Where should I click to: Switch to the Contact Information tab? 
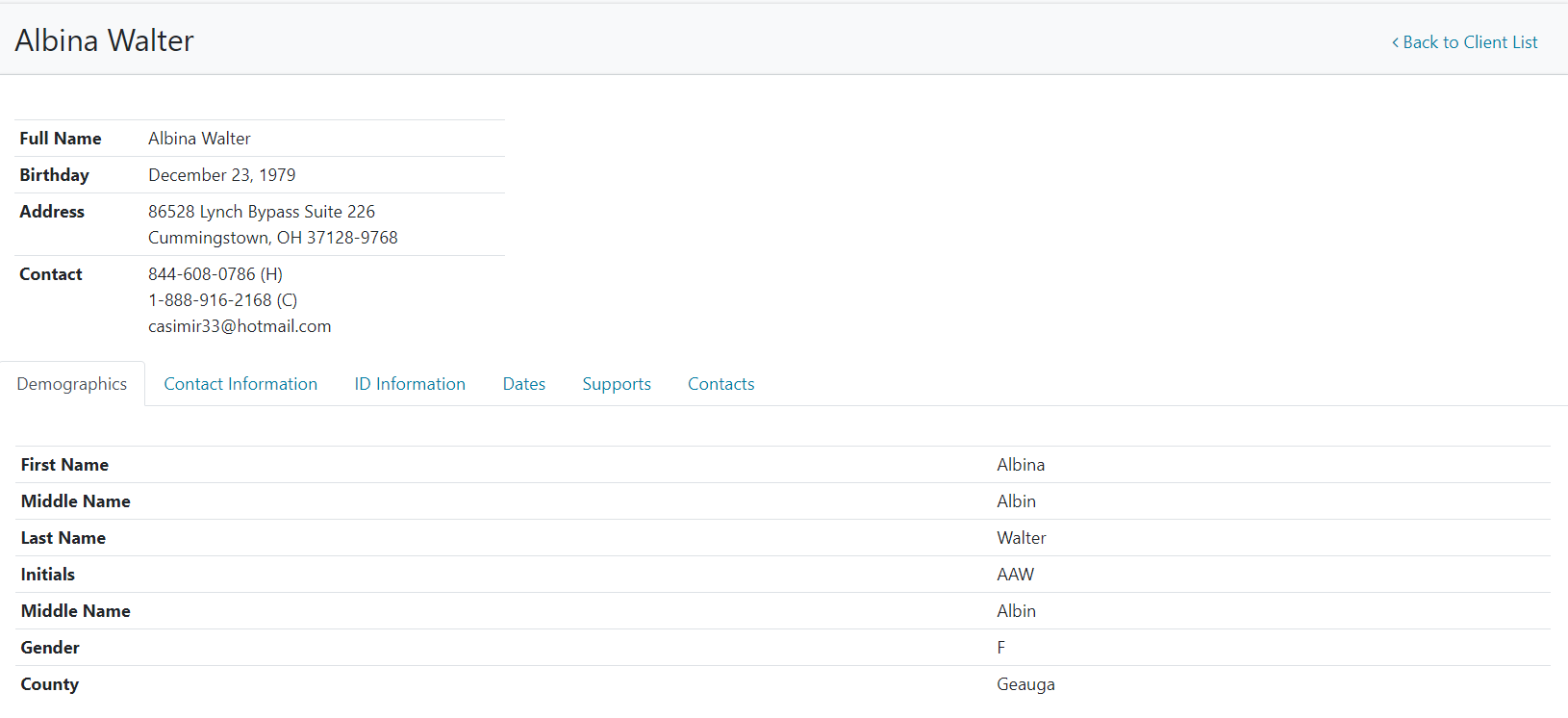click(x=240, y=384)
